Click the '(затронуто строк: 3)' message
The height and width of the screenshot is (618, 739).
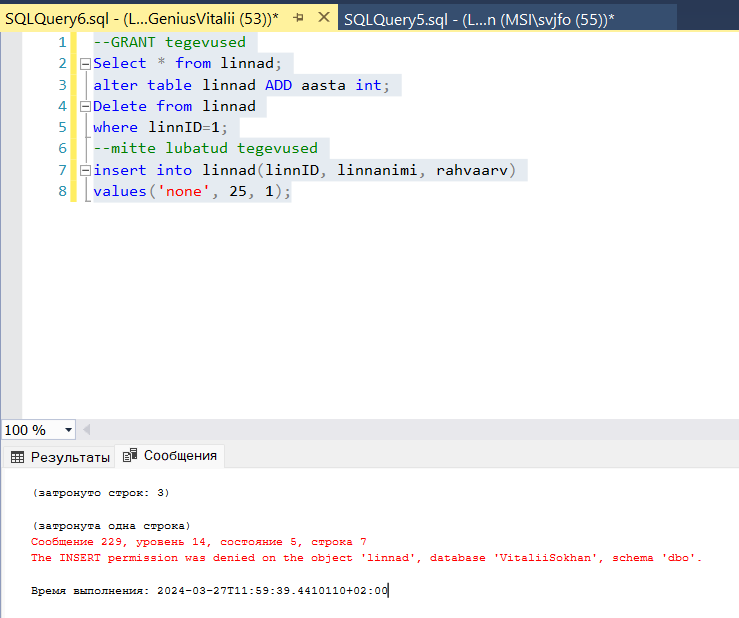(x=100, y=493)
